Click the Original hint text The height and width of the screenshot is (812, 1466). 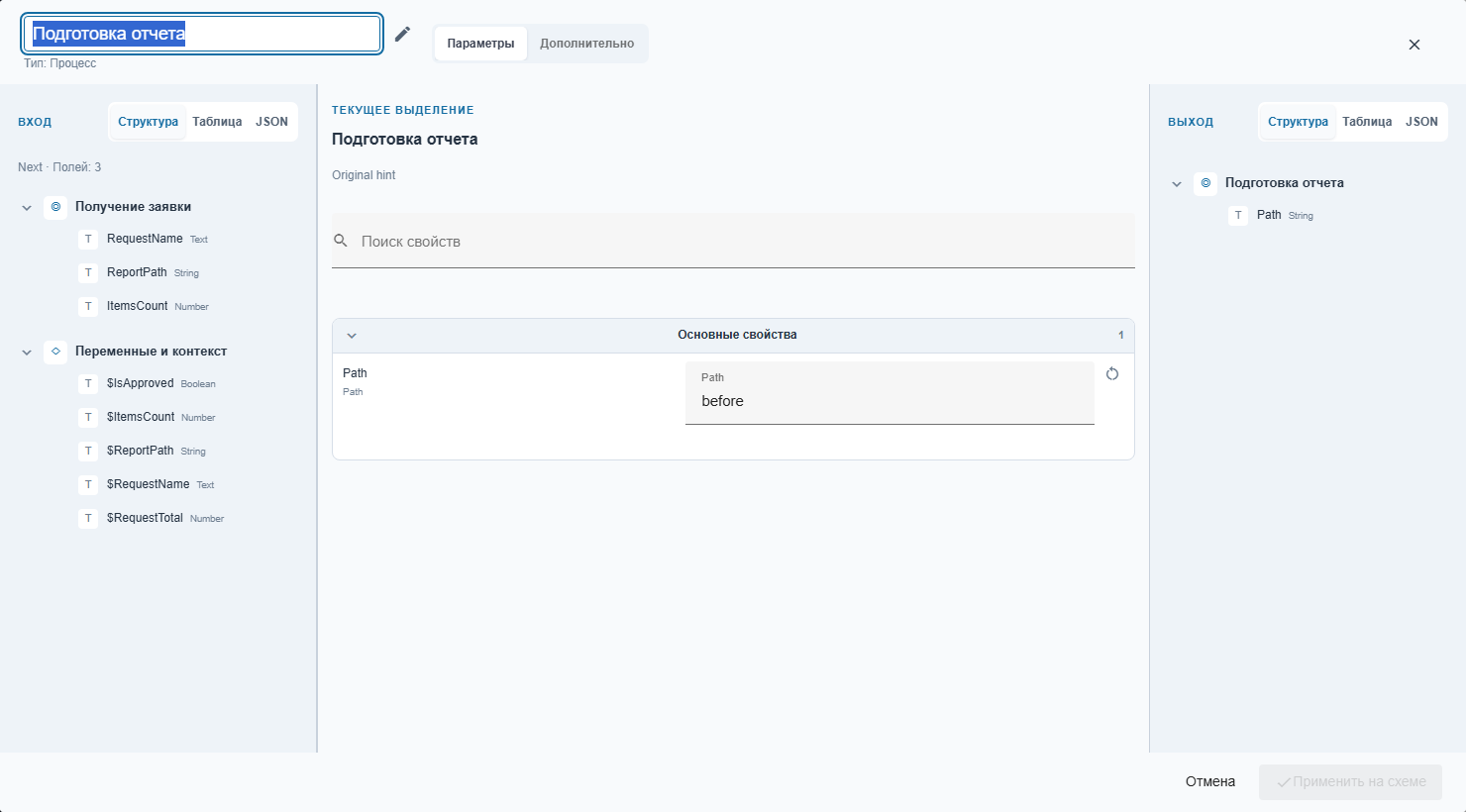364,175
